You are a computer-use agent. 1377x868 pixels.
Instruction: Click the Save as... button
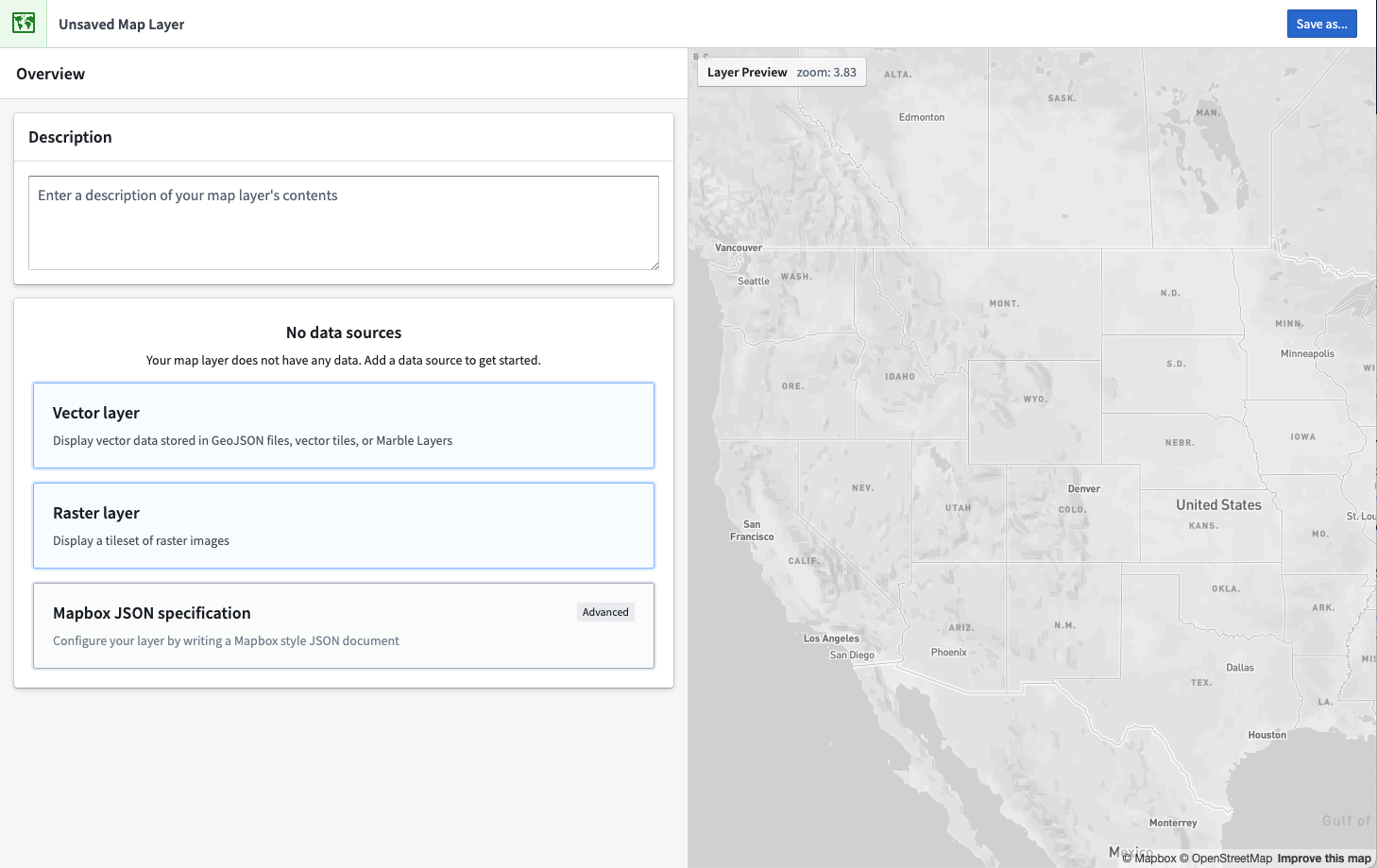(1321, 24)
